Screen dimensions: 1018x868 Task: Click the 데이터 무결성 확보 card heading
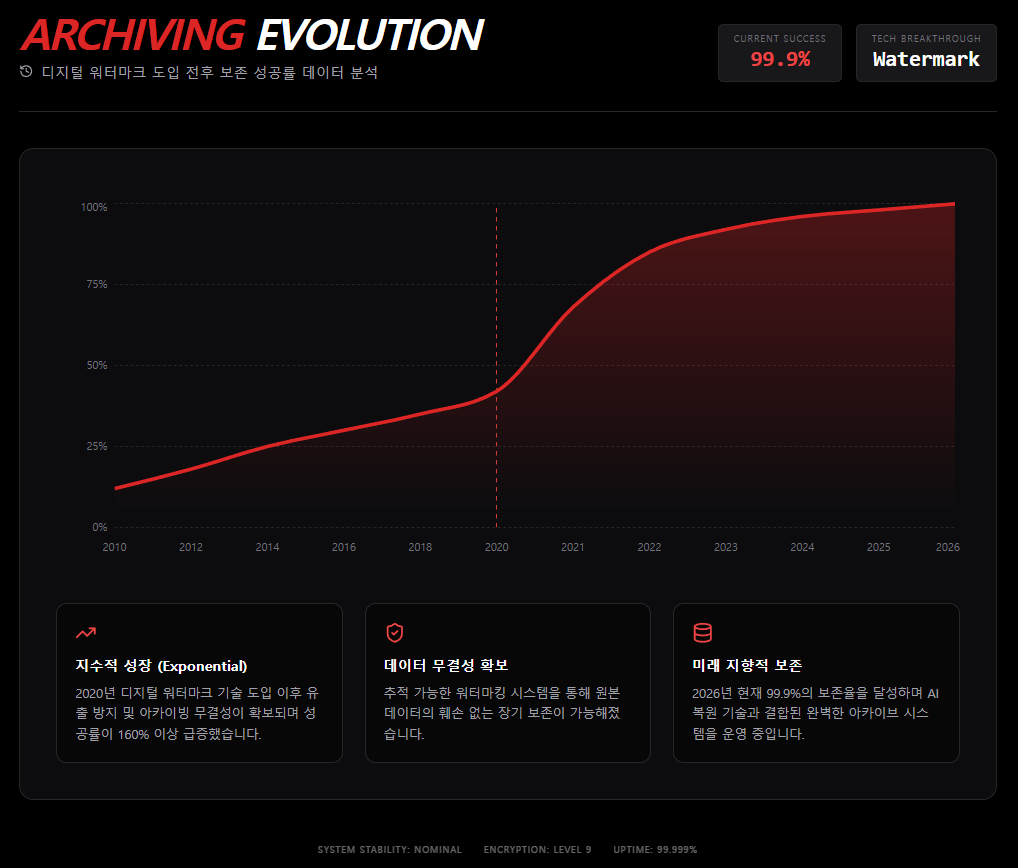click(x=449, y=664)
